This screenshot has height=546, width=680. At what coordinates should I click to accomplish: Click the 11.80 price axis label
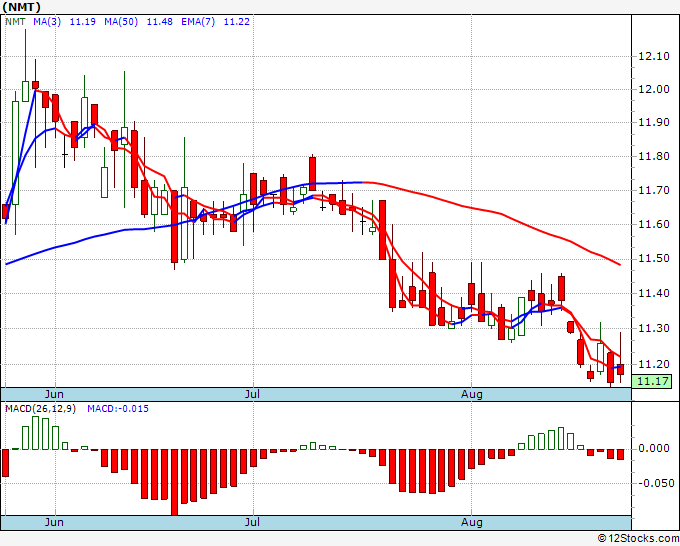coord(654,156)
